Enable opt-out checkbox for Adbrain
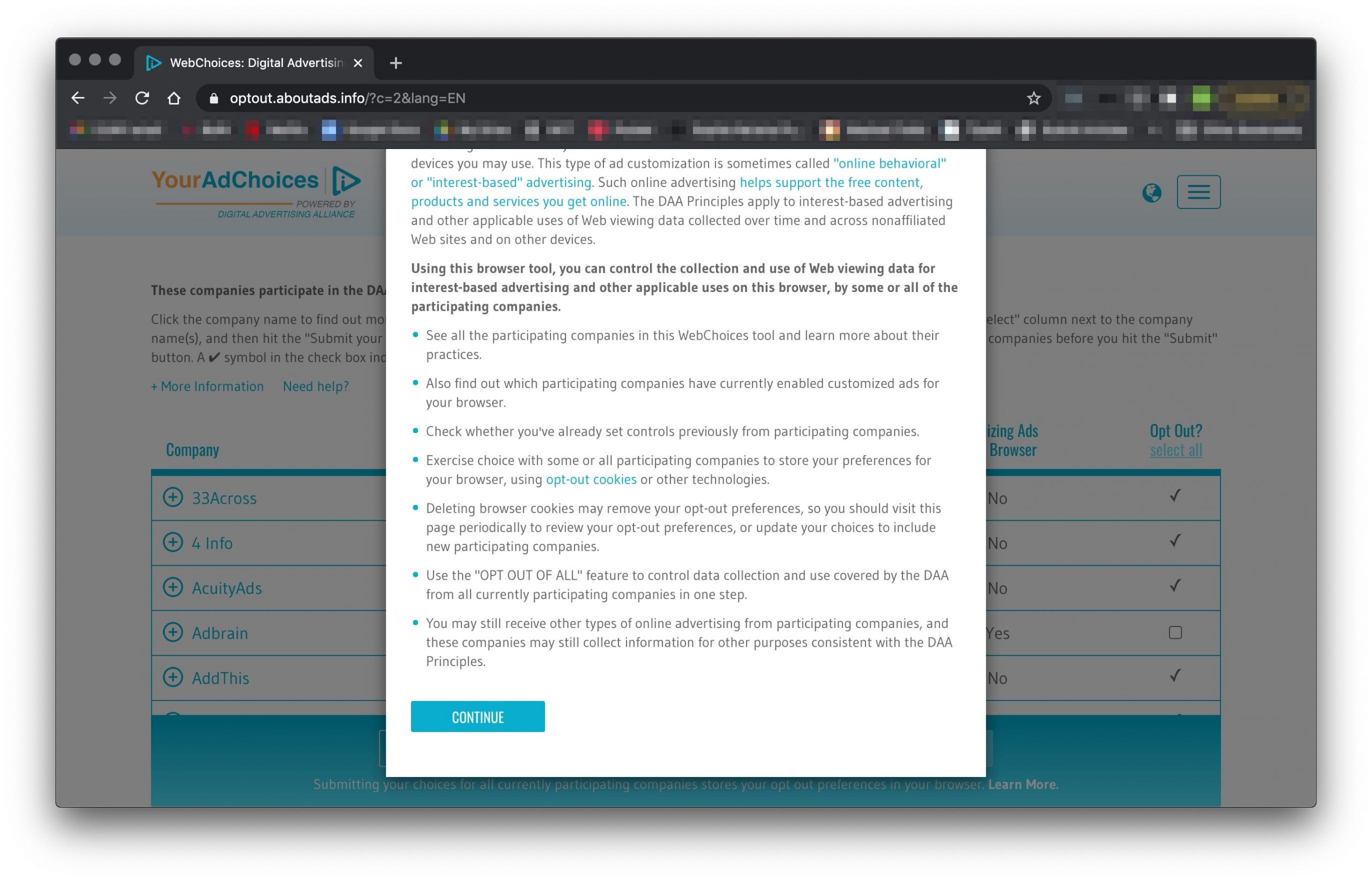Image resolution: width=1372 pixels, height=881 pixels. pyautogui.click(x=1175, y=632)
